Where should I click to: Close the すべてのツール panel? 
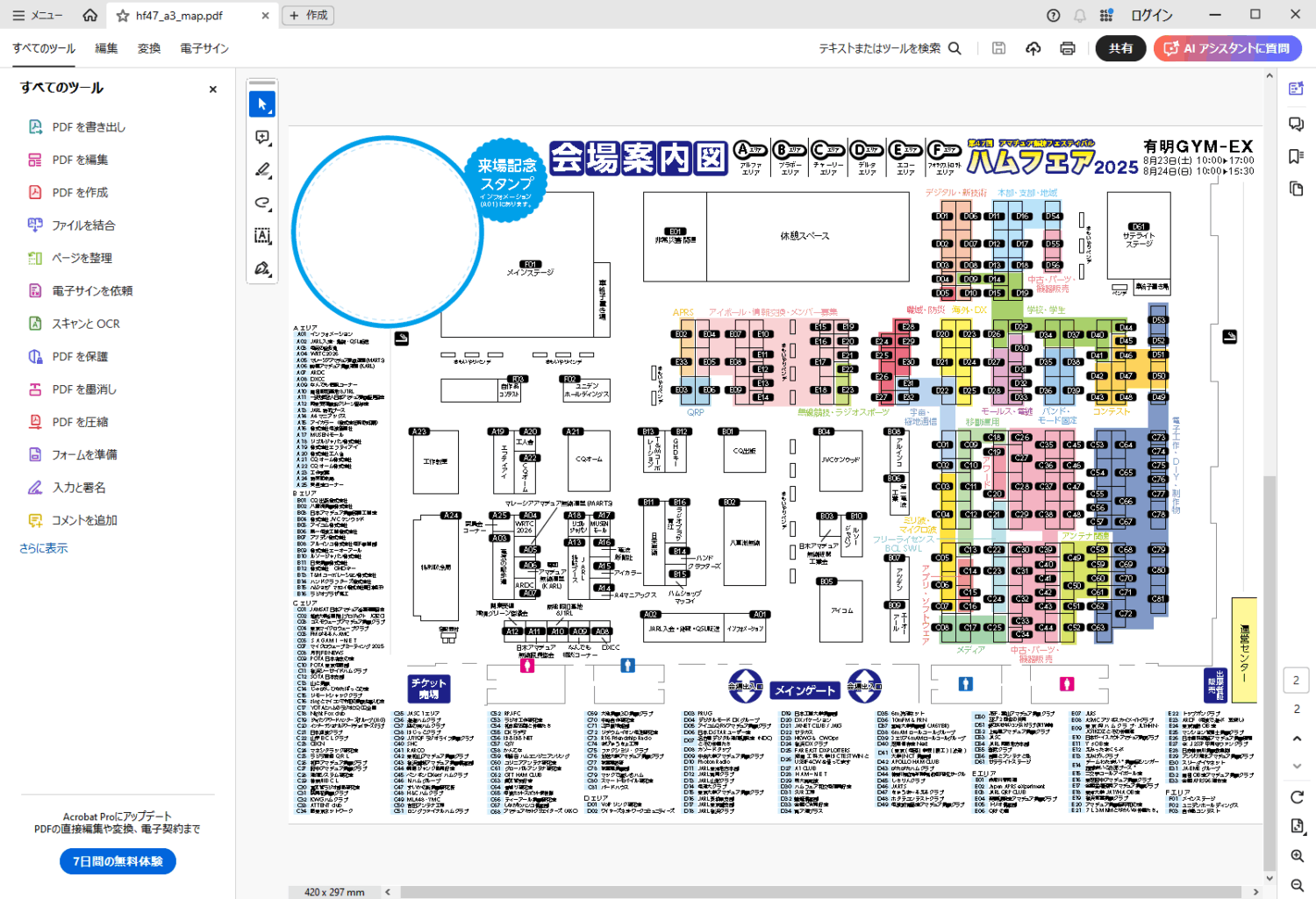(x=212, y=89)
